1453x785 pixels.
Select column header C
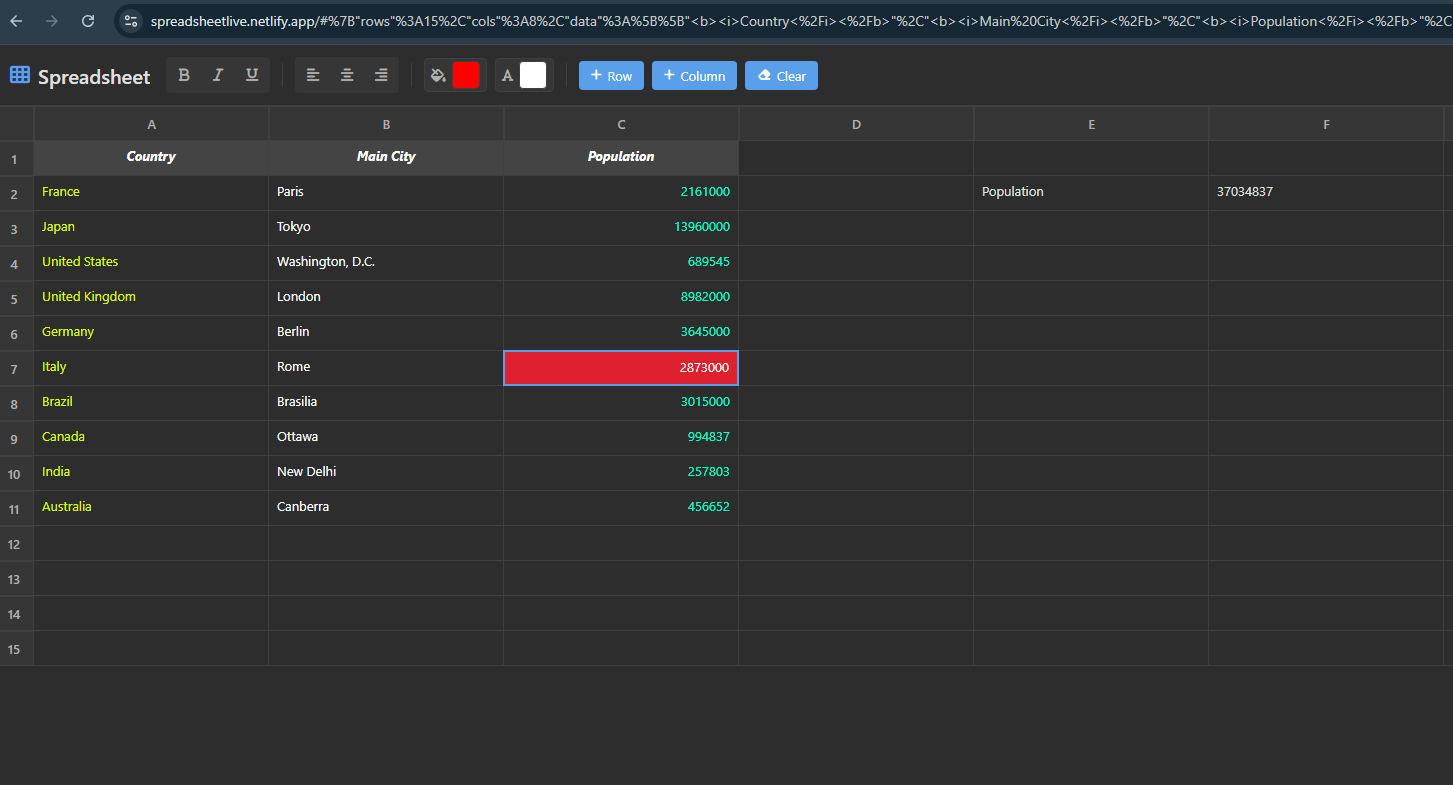(620, 123)
